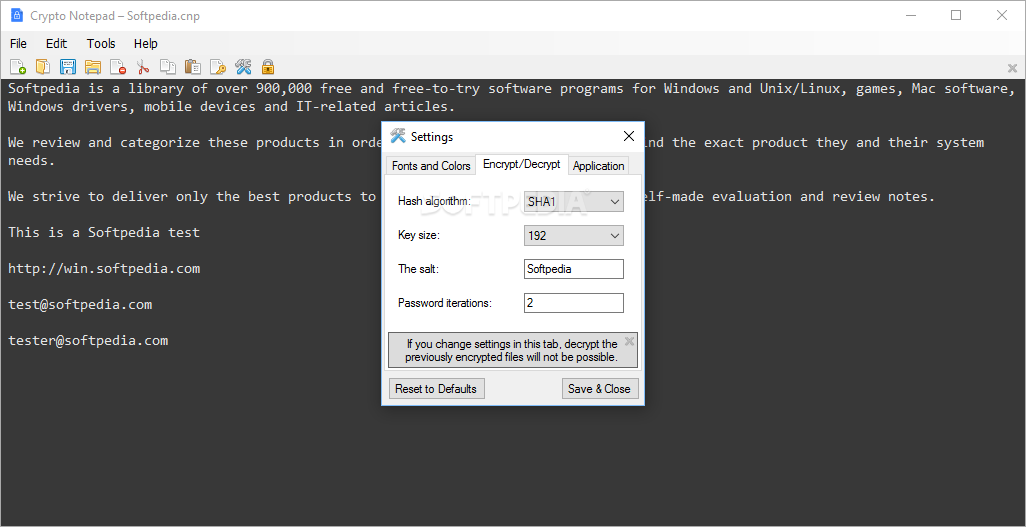Click the test@softpedia.com line in editor
The image size is (1026, 527).
(x=80, y=304)
